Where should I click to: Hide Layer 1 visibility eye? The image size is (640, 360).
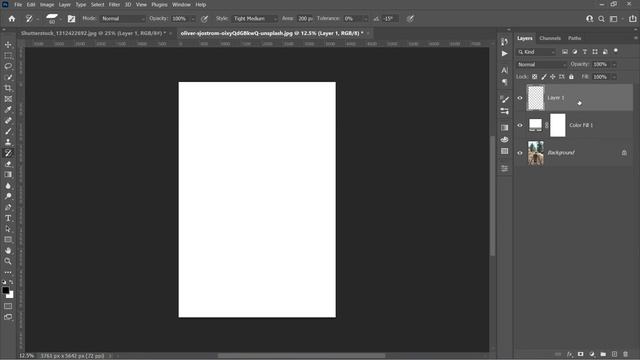520,98
